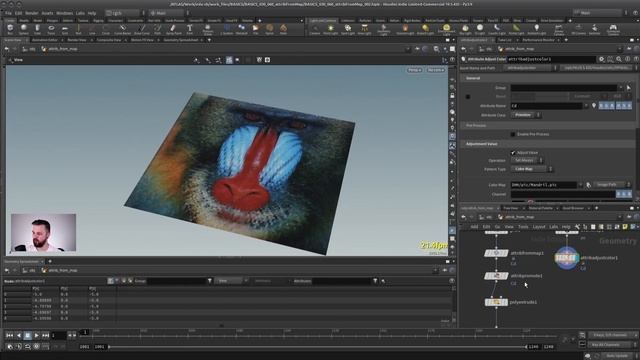Image resolution: width=640 pixels, height=360 pixels.
Task: Click the parameter pane gear icon
Action: tap(601, 59)
